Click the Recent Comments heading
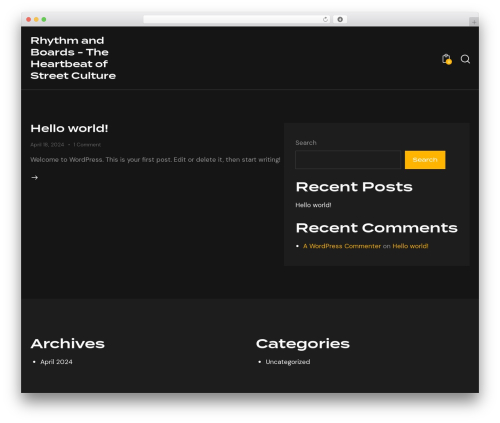The width and height of the screenshot is (500, 423). pyautogui.click(x=377, y=228)
